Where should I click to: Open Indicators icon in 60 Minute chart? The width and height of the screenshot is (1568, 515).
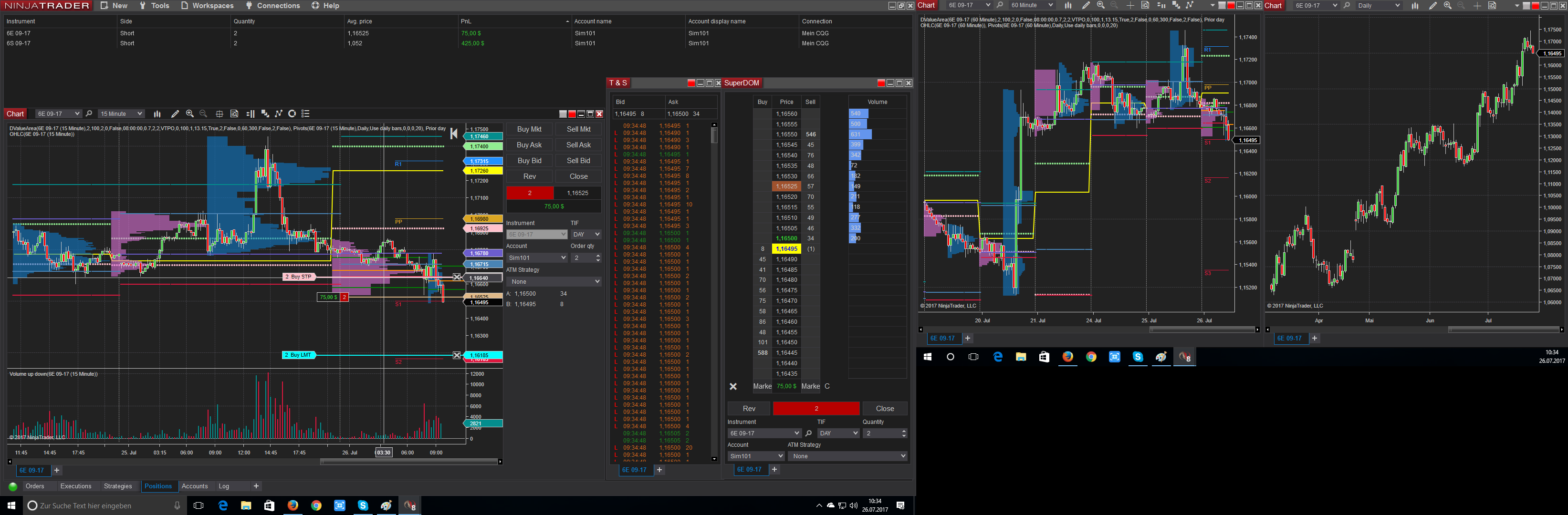click(1190, 5)
